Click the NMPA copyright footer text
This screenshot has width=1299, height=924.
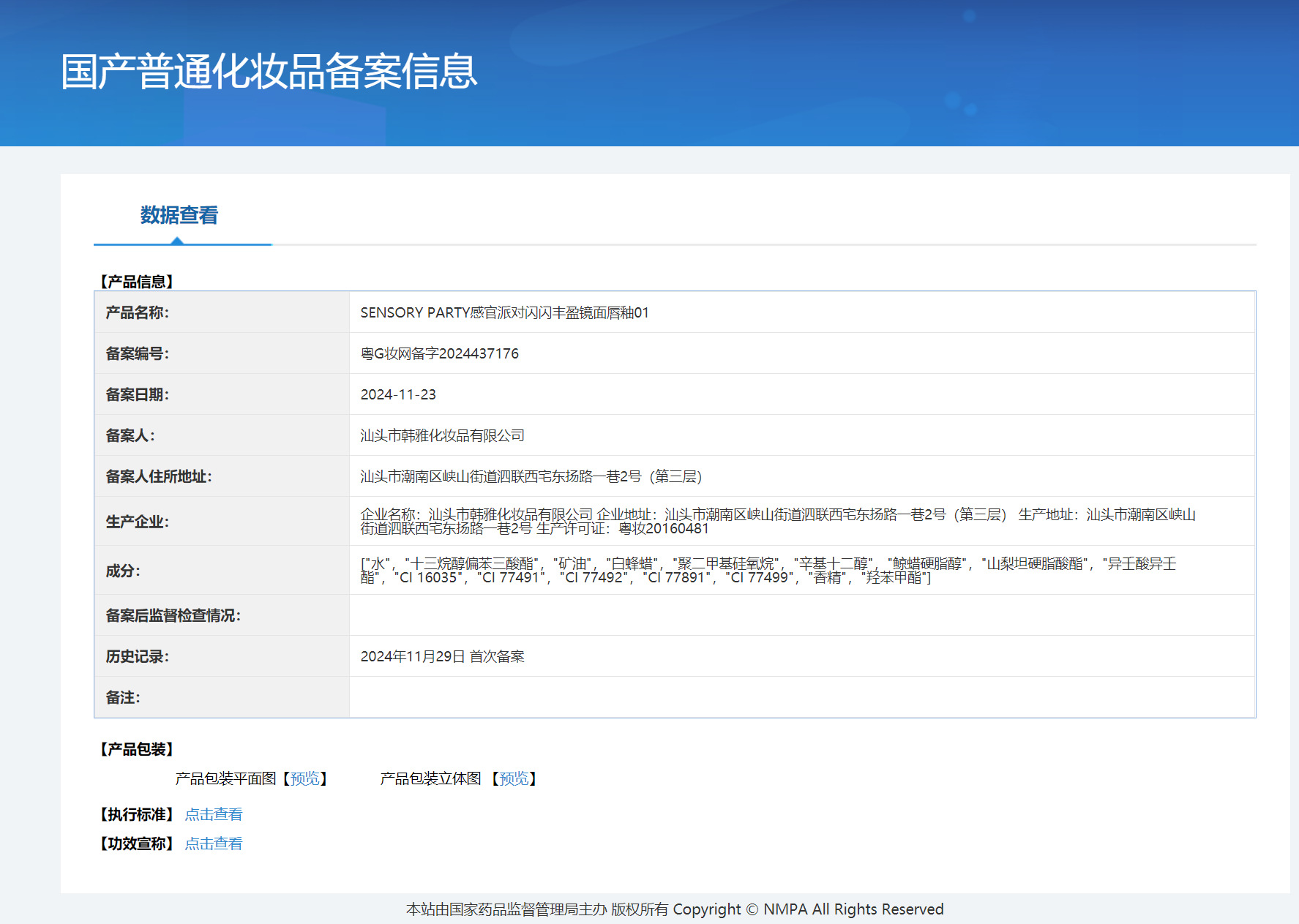(675, 909)
